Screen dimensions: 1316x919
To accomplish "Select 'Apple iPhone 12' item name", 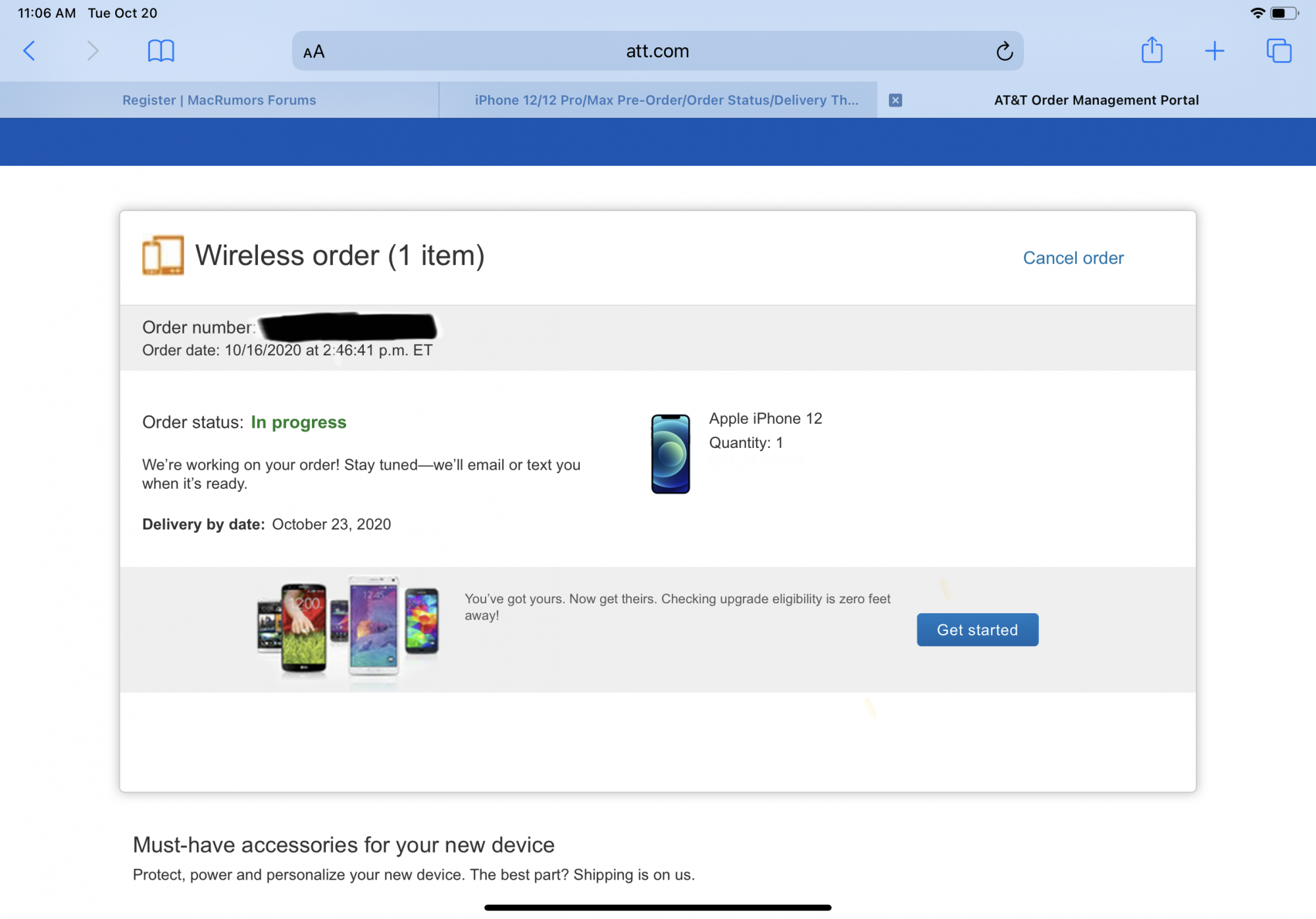I will [765, 418].
